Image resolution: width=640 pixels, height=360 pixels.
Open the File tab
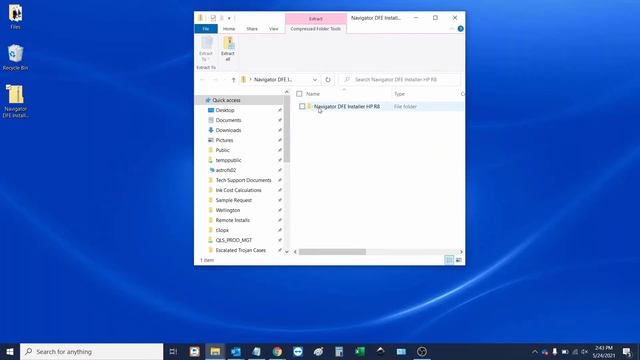point(206,29)
